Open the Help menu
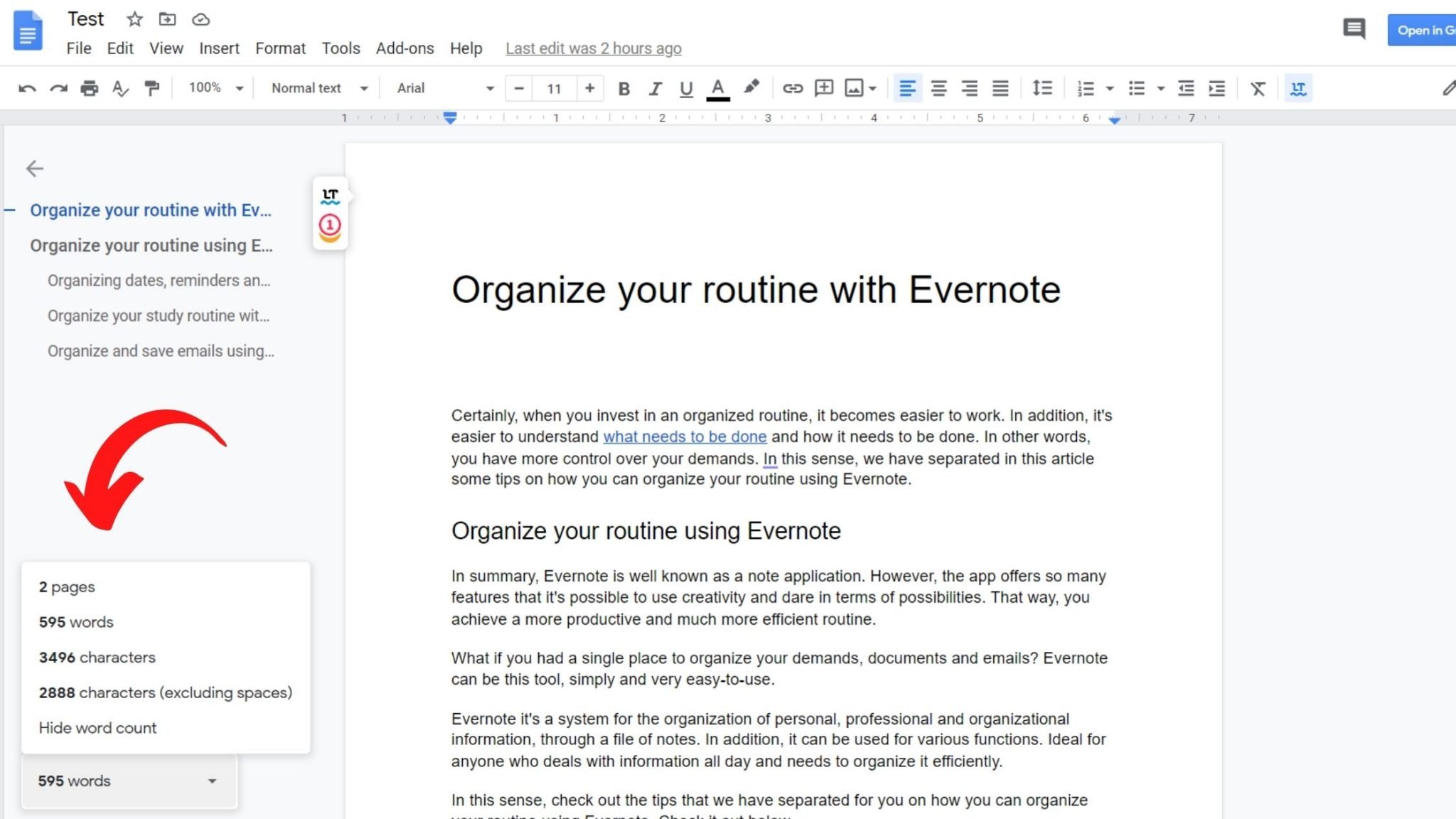The height and width of the screenshot is (819, 1456). click(466, 48)
